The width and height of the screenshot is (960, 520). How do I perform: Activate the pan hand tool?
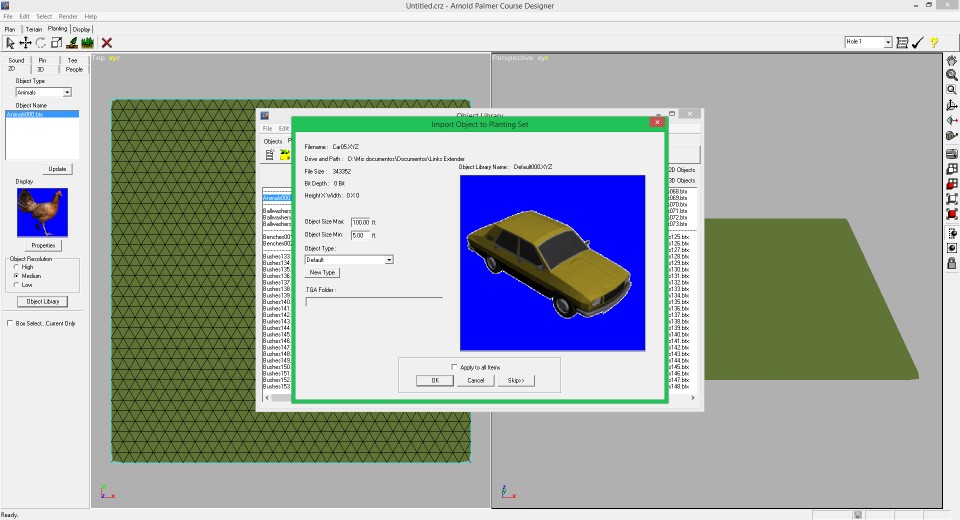click(x=952, y=61)
